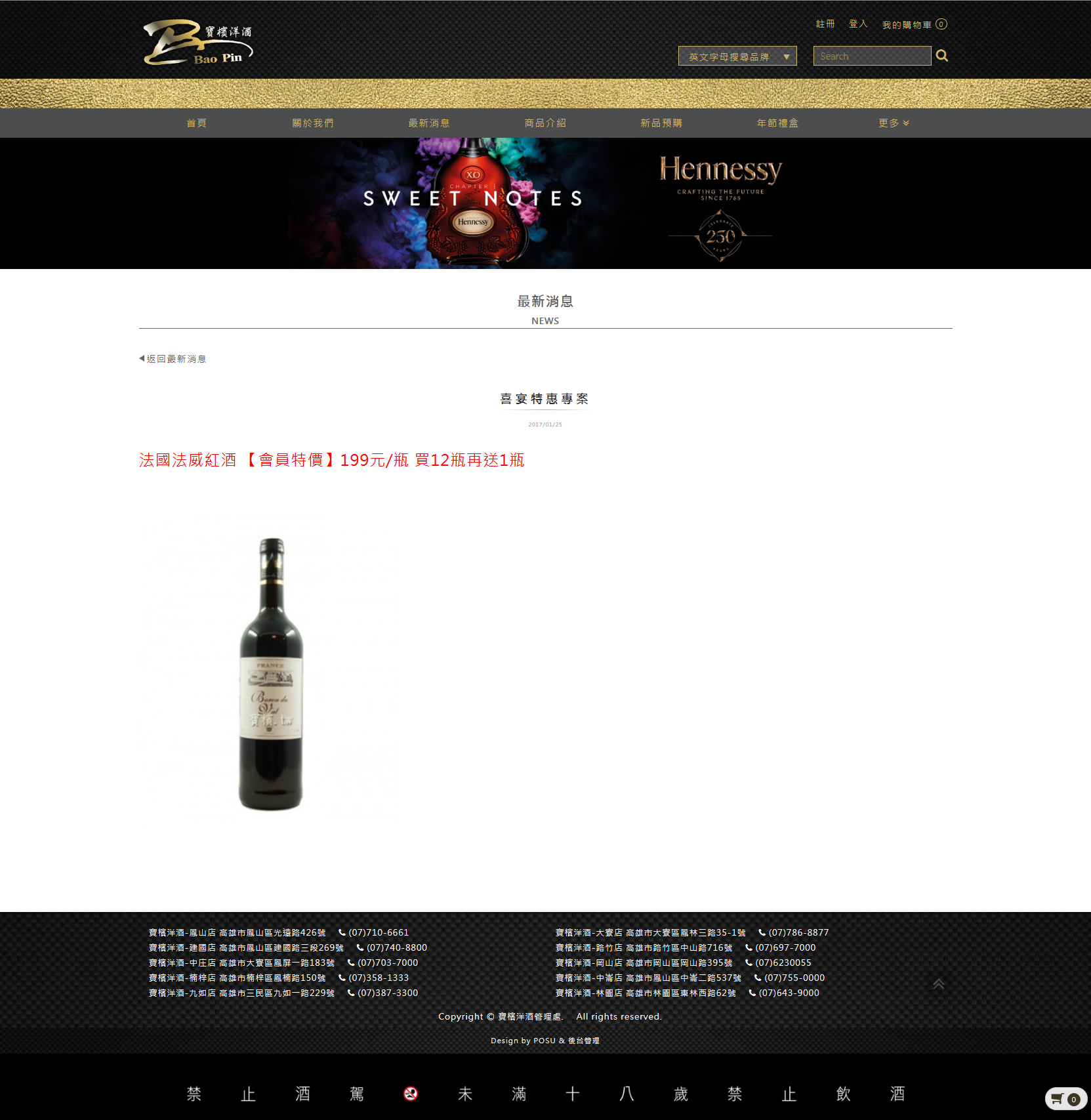Click phone number (07)643-9000

coord(789,993)
